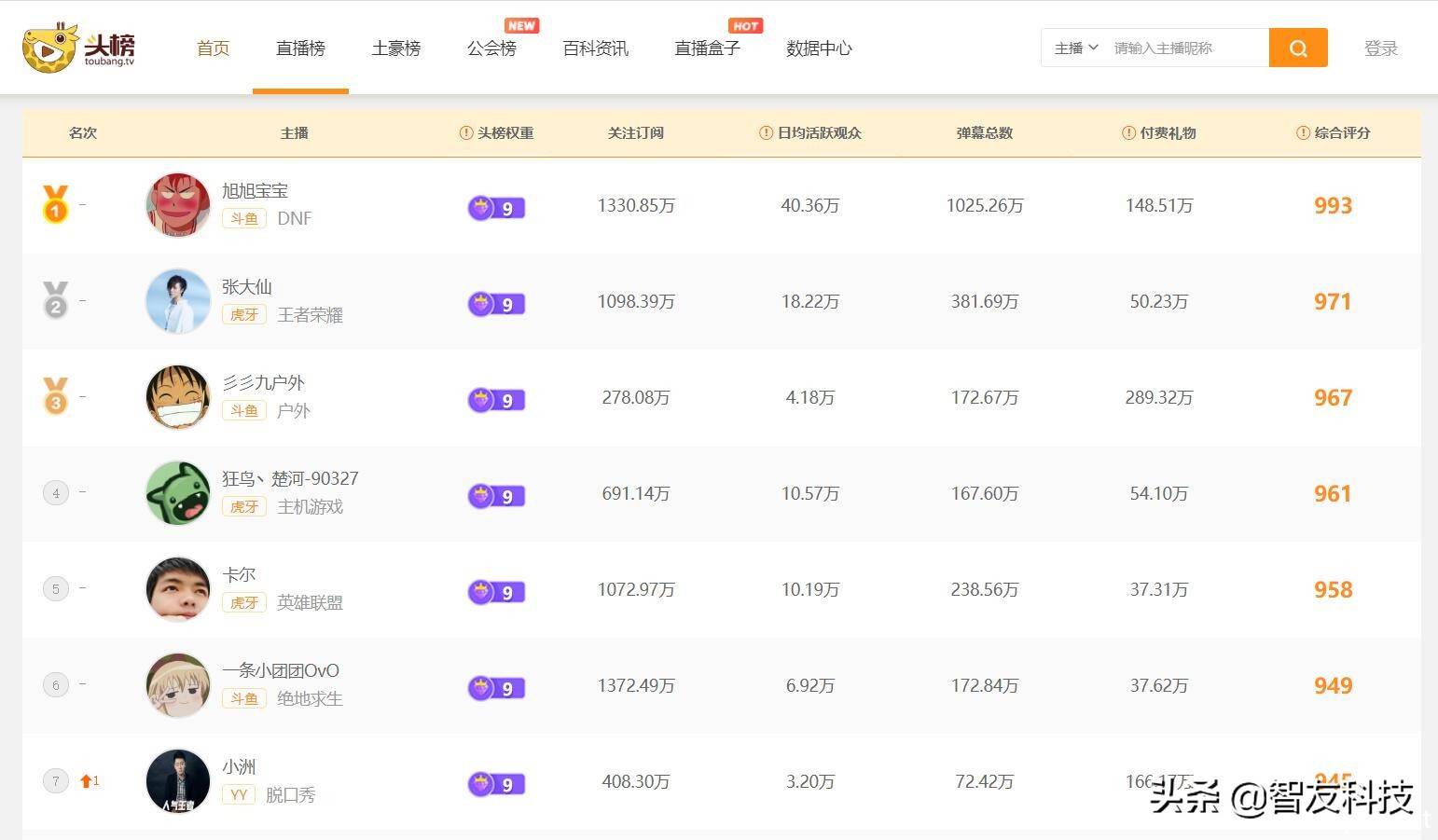Viewport: 1438px width, 840px height.
Task: Switch to the 直播榜 tab
Action: click(x=300, y=48)
